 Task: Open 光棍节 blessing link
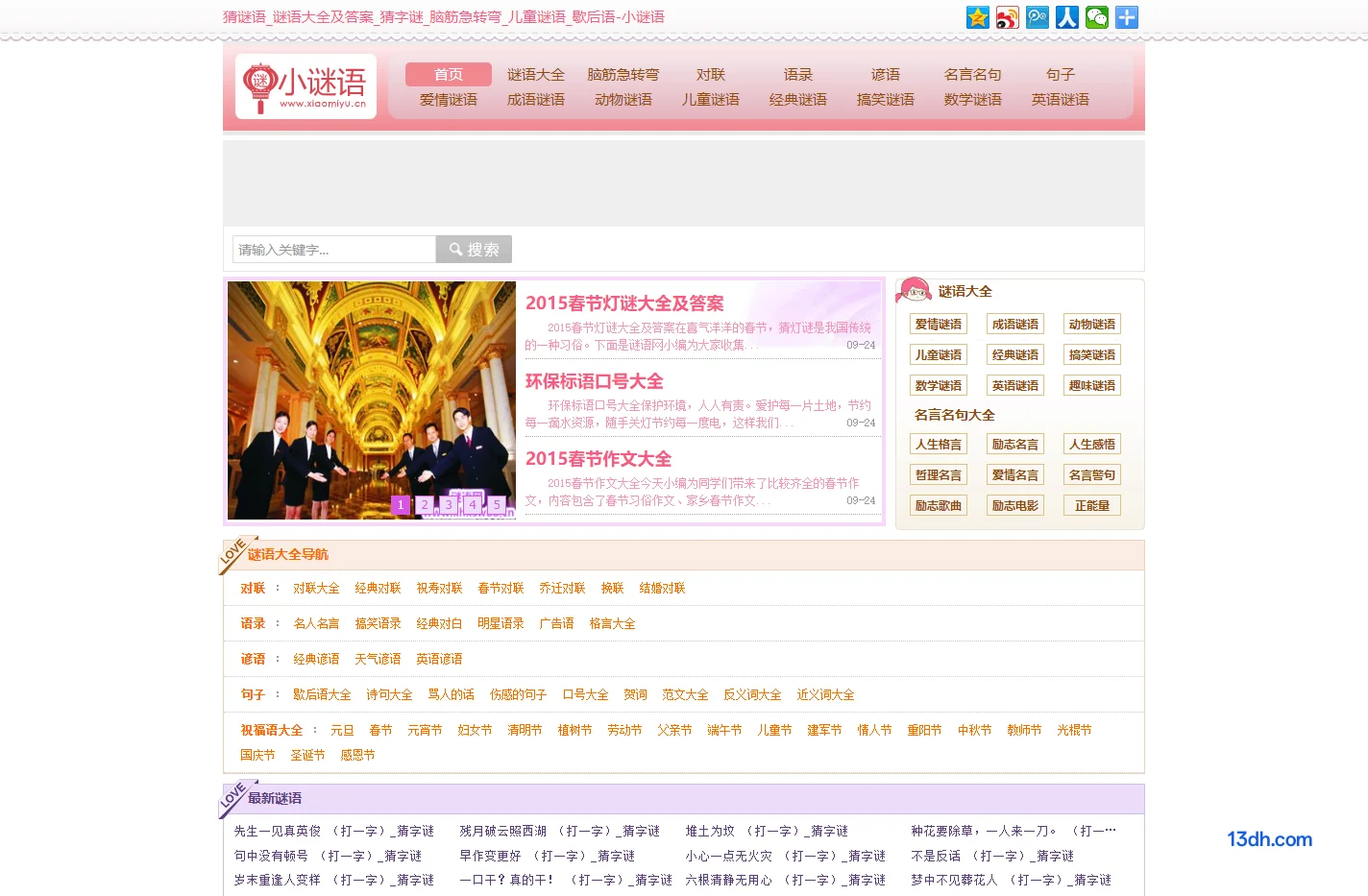(x=1074, y=731)
